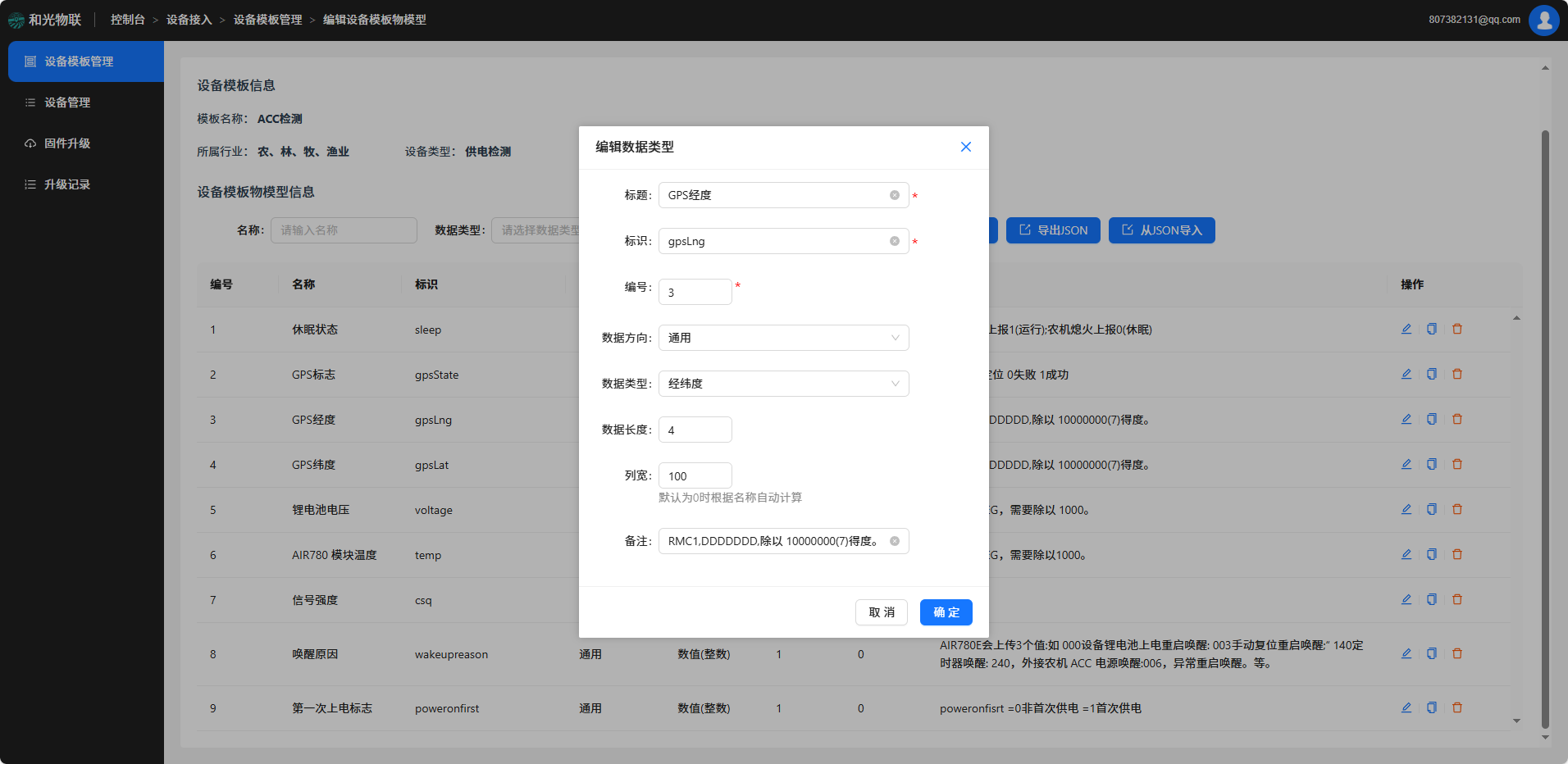Click the wakeupreason cell
This screenshot has height=764, width=1568.
click(451, 654)
